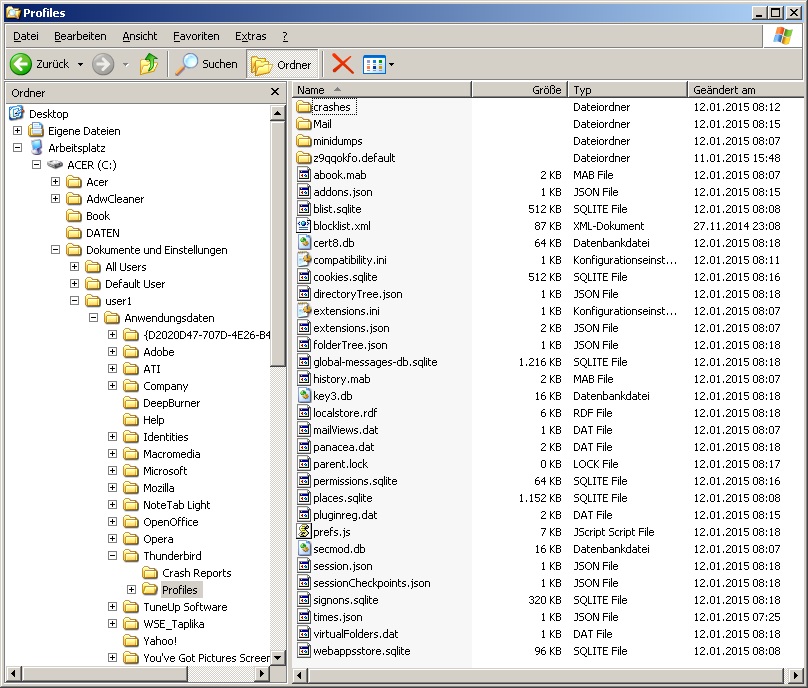
Task: Open the Extras menu
Action: tap(250, 36)
